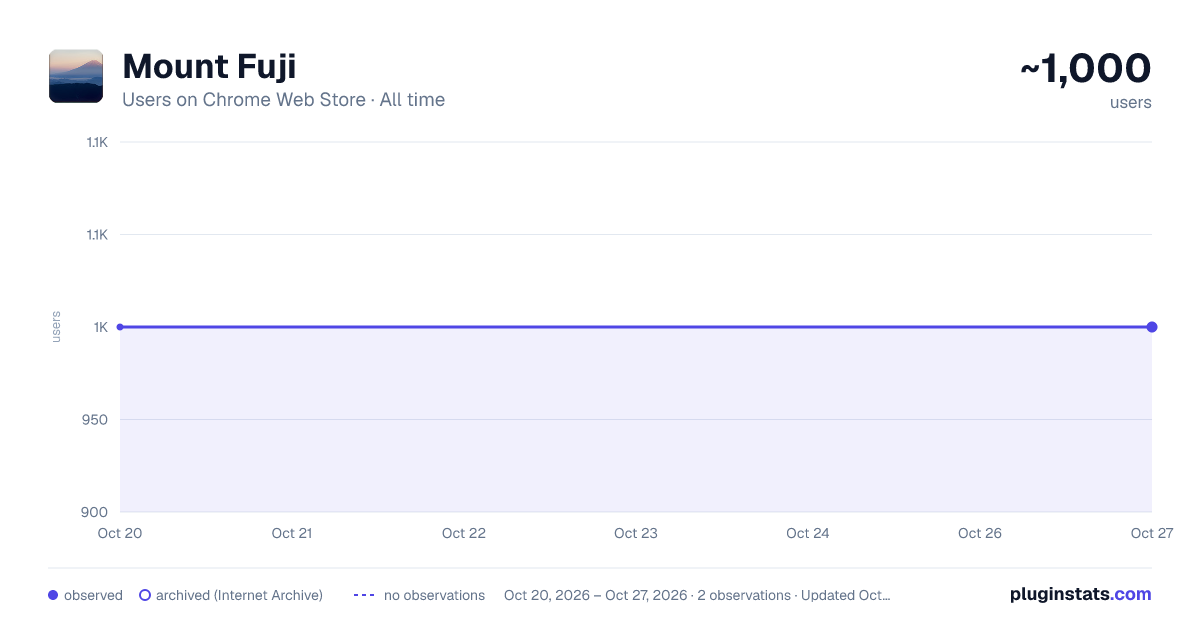
Task: Click the date range observations summary text
Action: click(x=697, y=595)
